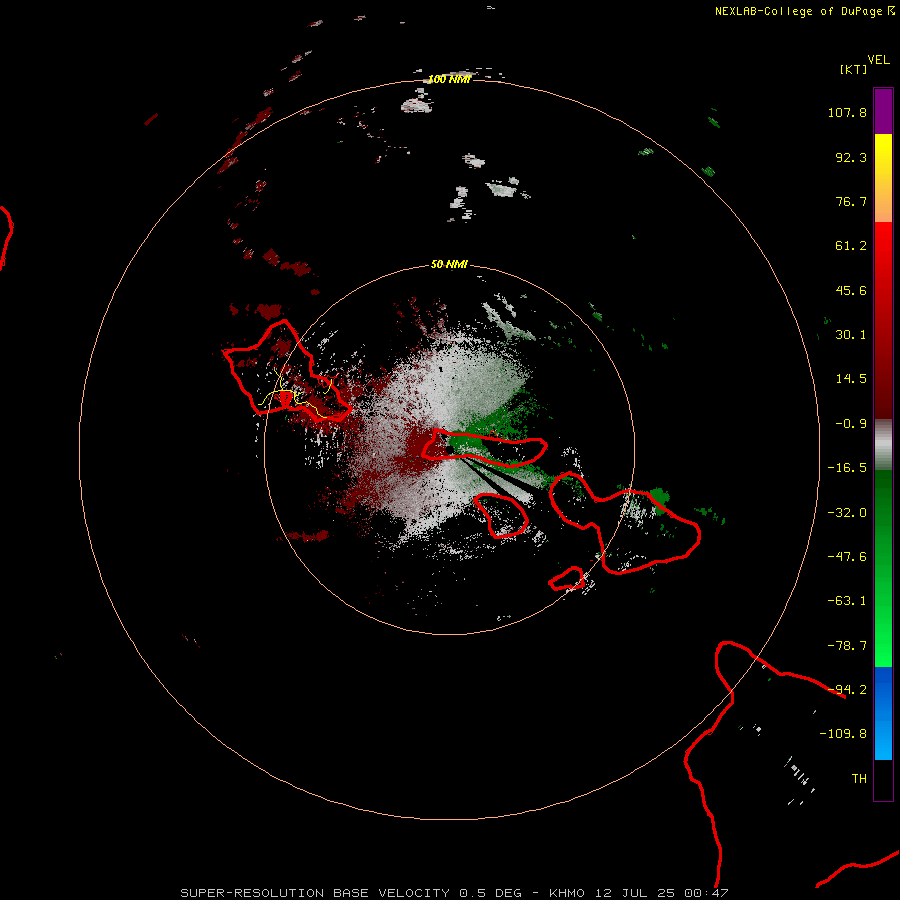Click the 107.8 velocity scale value
Viewport: 900px width, 900px height.
(x=847, y=112)
